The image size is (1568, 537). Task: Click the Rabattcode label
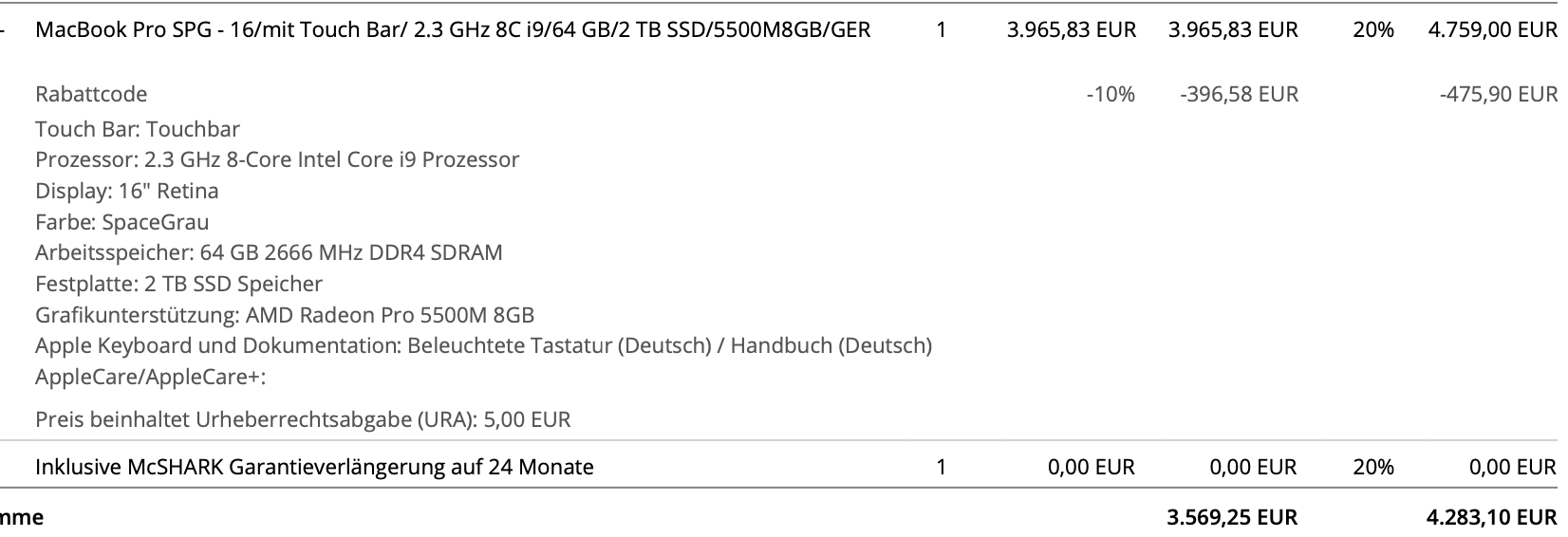pyautogui.click(x=91, y=94)
